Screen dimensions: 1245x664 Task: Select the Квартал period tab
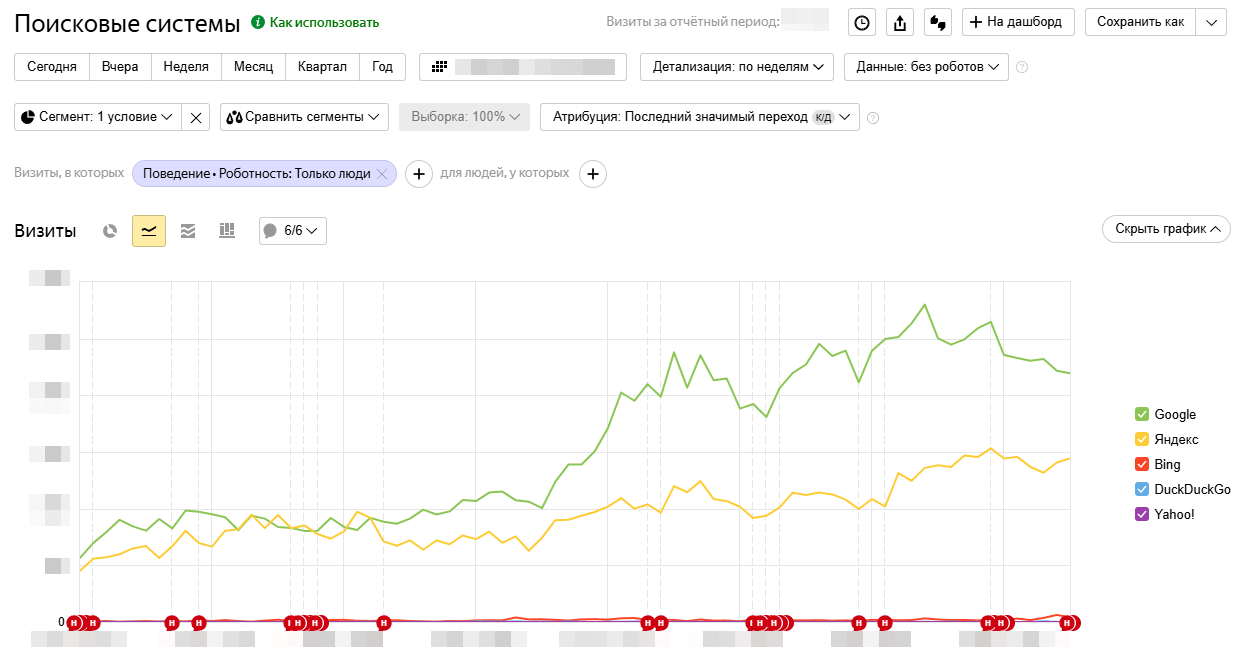coord(322,67)
